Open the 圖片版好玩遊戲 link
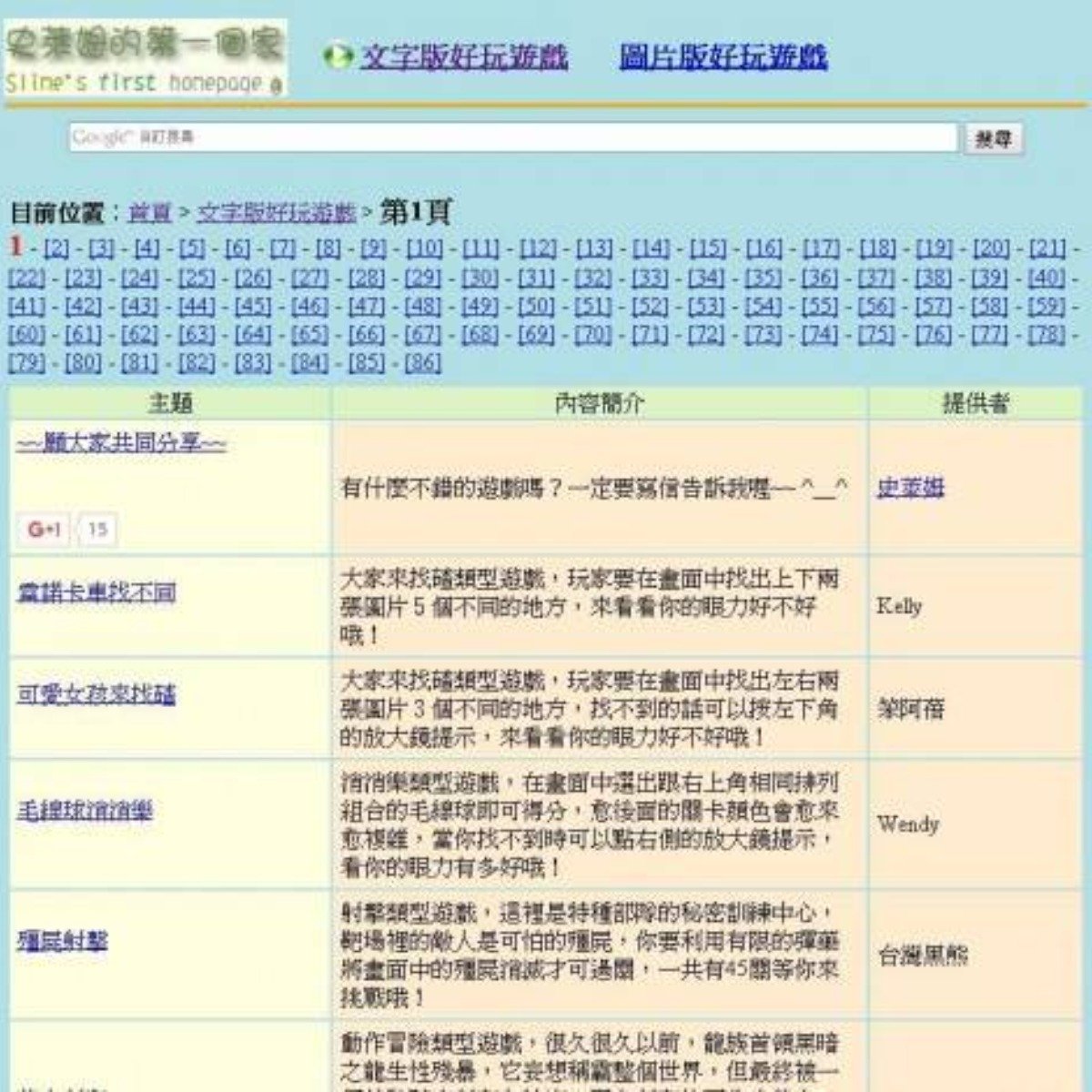 coord(723,57)
